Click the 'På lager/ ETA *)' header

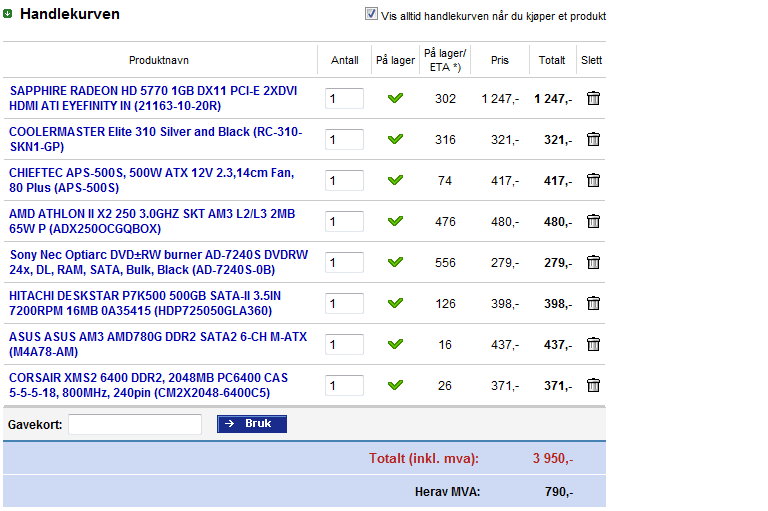[445, 60]
